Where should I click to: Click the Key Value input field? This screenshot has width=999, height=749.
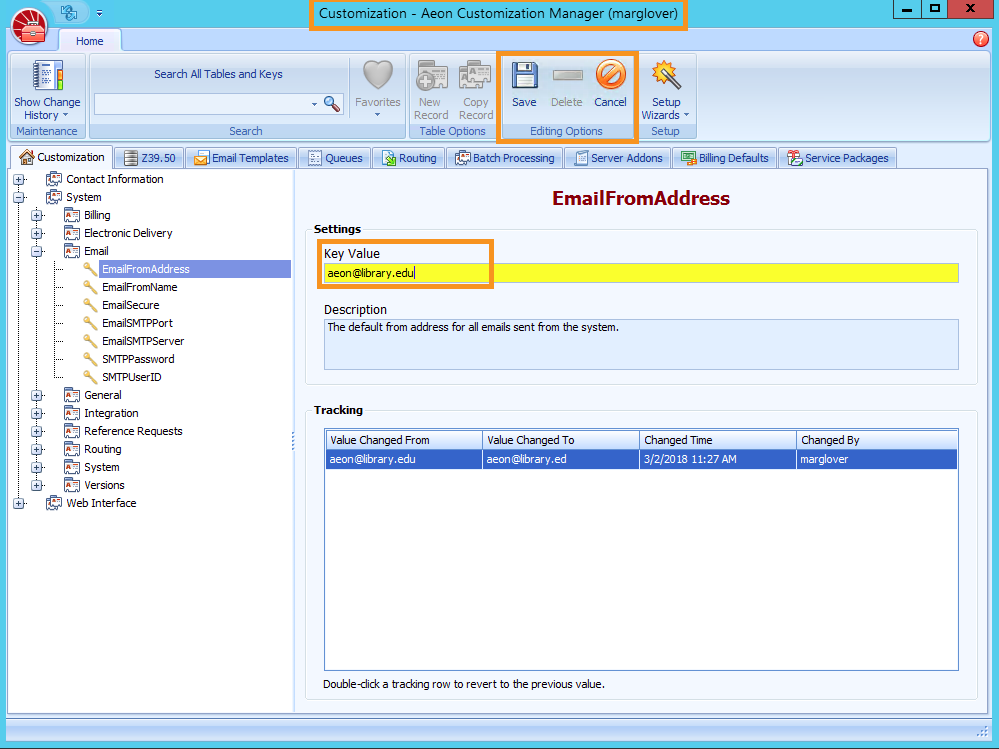pos(640,273)
